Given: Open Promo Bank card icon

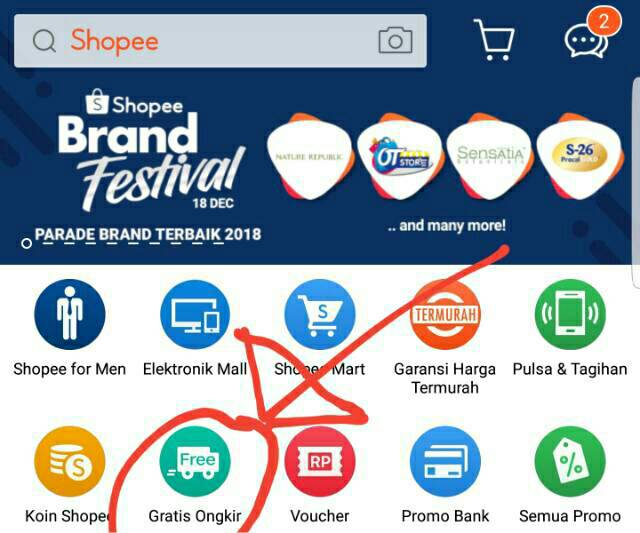Looking at the screenshot, I should click(445, 462).
